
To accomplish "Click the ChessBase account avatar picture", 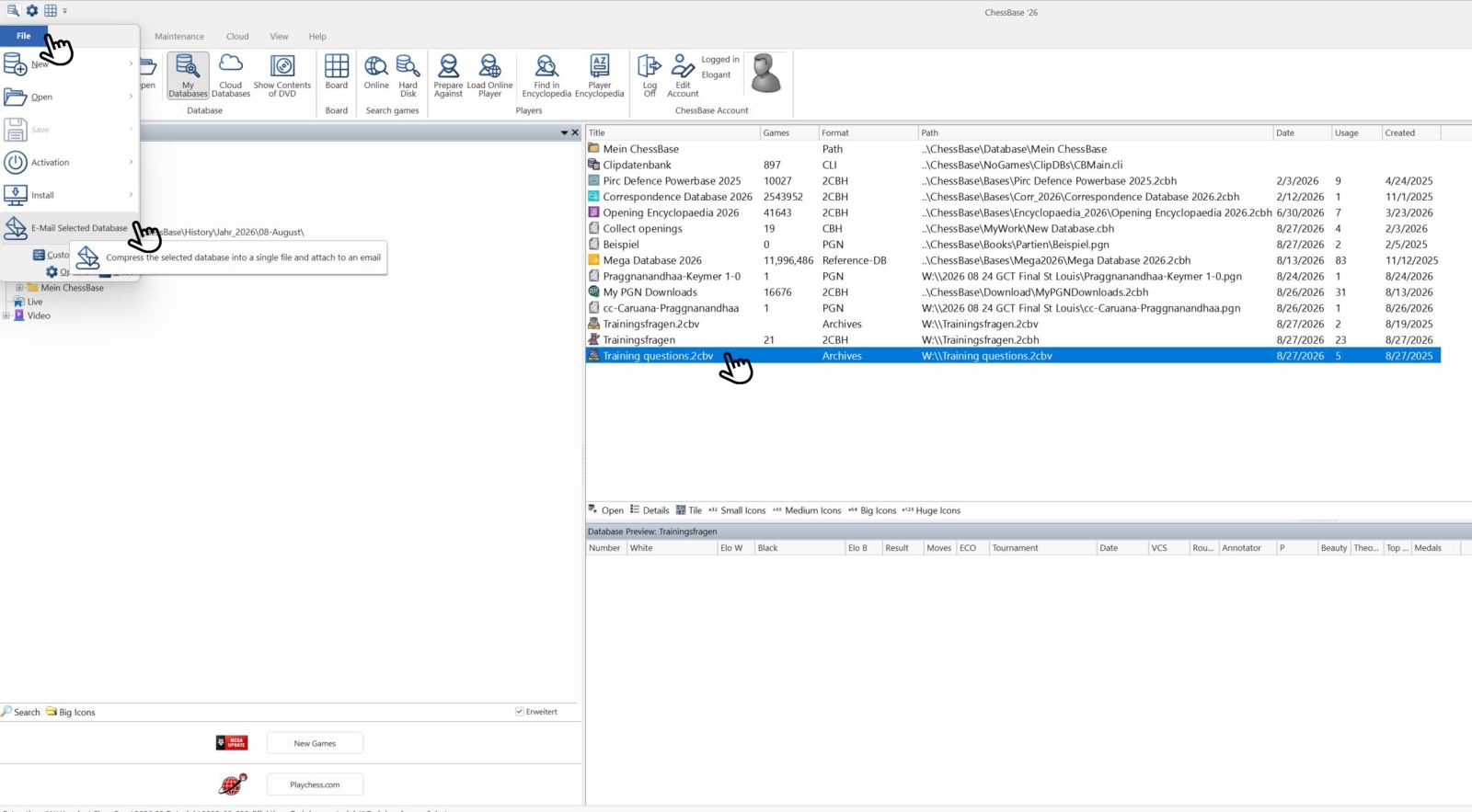I will click(765, 74).
